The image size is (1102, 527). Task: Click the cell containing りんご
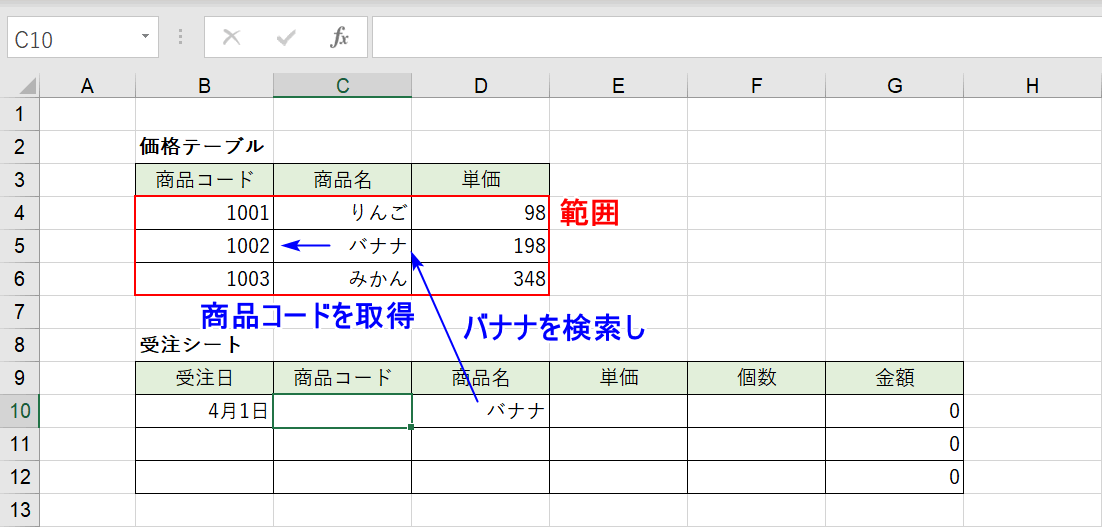(x=342, y=212)
